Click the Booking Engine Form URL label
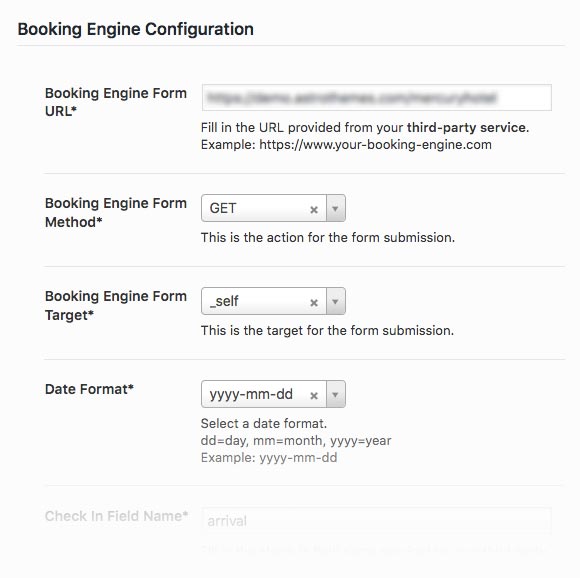The image size is (580, 578). coord(116,102)
